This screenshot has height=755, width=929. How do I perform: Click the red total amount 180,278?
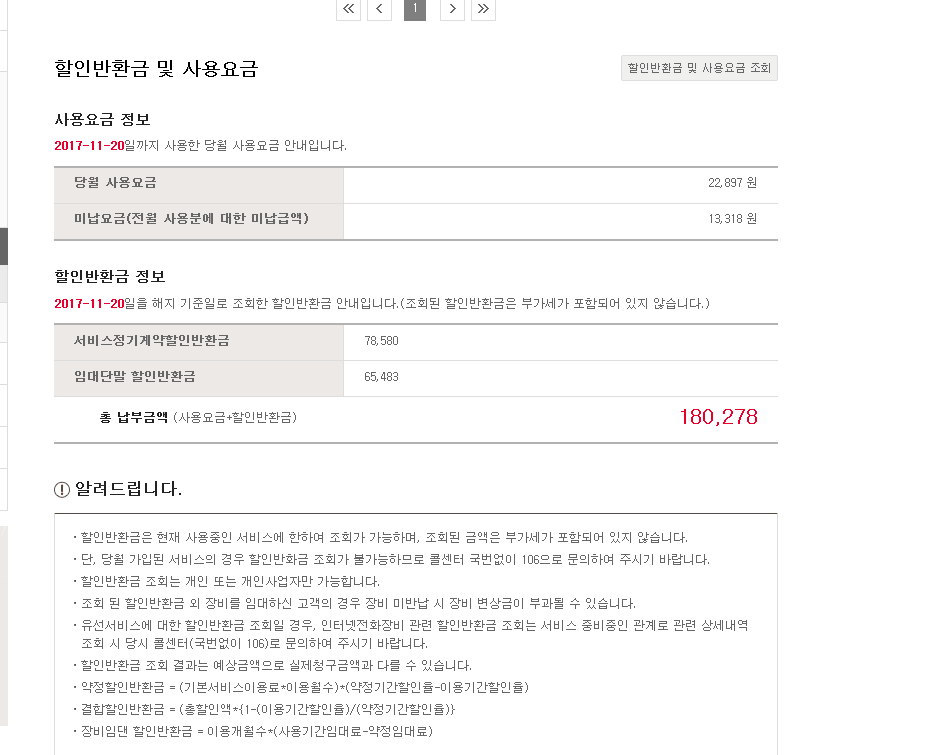(x=718, y=417)
